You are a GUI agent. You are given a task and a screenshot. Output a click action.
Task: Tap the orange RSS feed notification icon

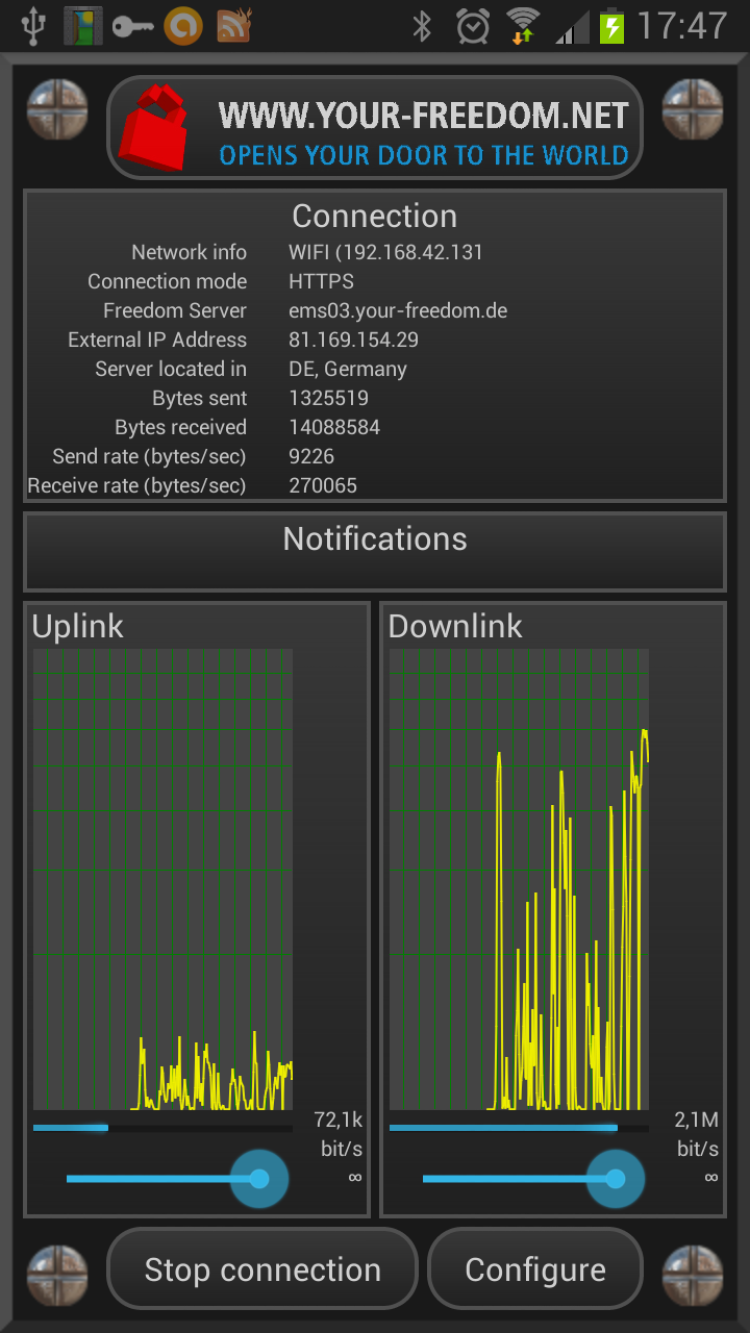coord(233,27)
